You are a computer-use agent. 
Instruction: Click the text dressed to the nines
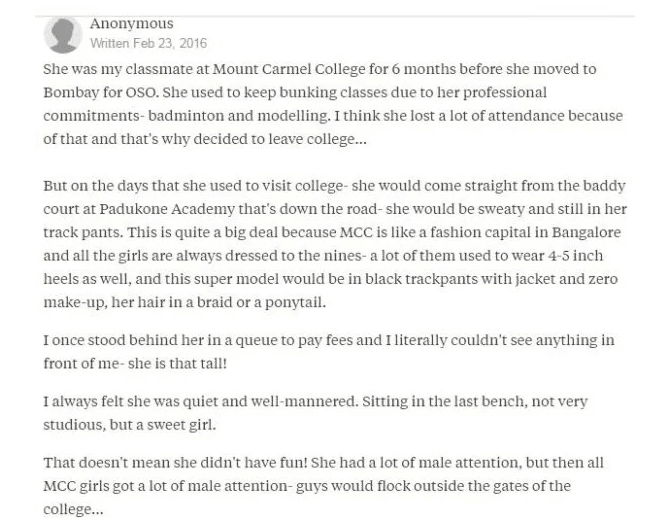pyautogui.click(x=293, y=256)
